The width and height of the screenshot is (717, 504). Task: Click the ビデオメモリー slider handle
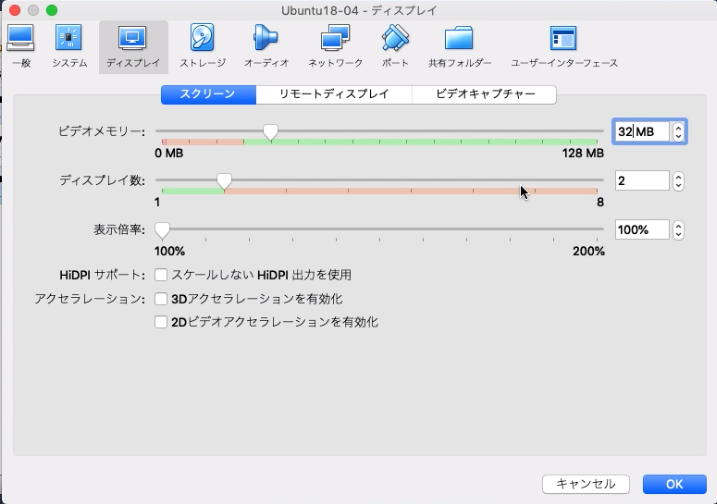click(271, 132)
